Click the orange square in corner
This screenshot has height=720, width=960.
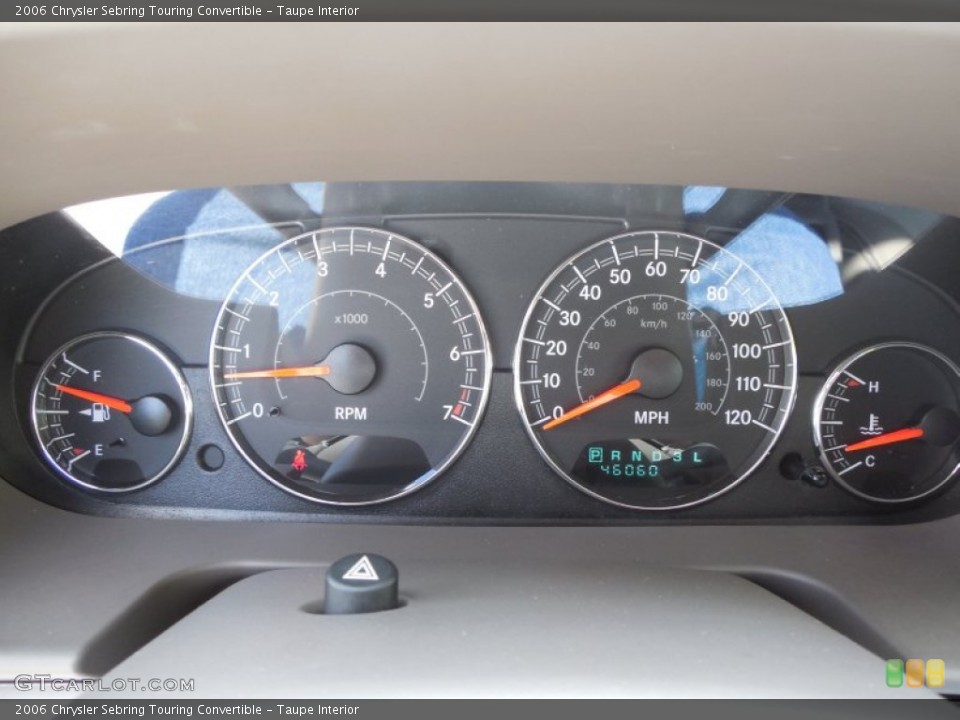pos(915,673)
